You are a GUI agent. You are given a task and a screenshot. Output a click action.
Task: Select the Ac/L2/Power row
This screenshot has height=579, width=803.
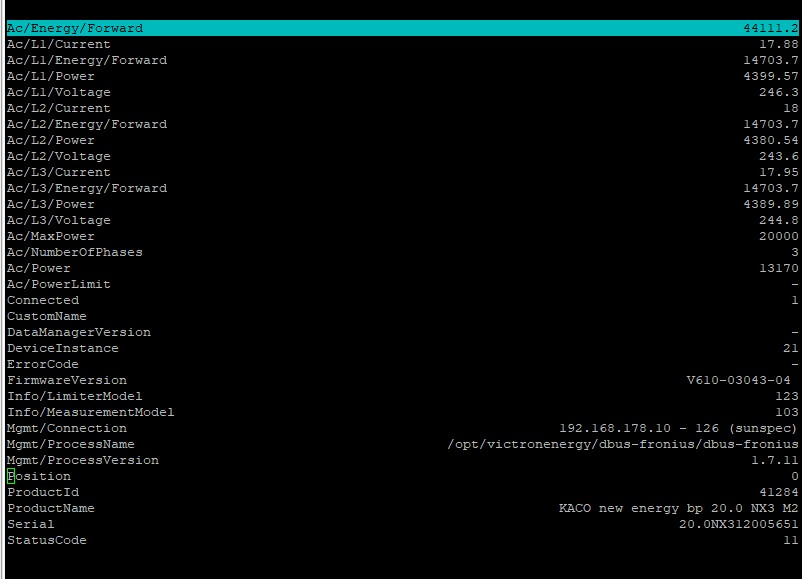coord(402,140)
